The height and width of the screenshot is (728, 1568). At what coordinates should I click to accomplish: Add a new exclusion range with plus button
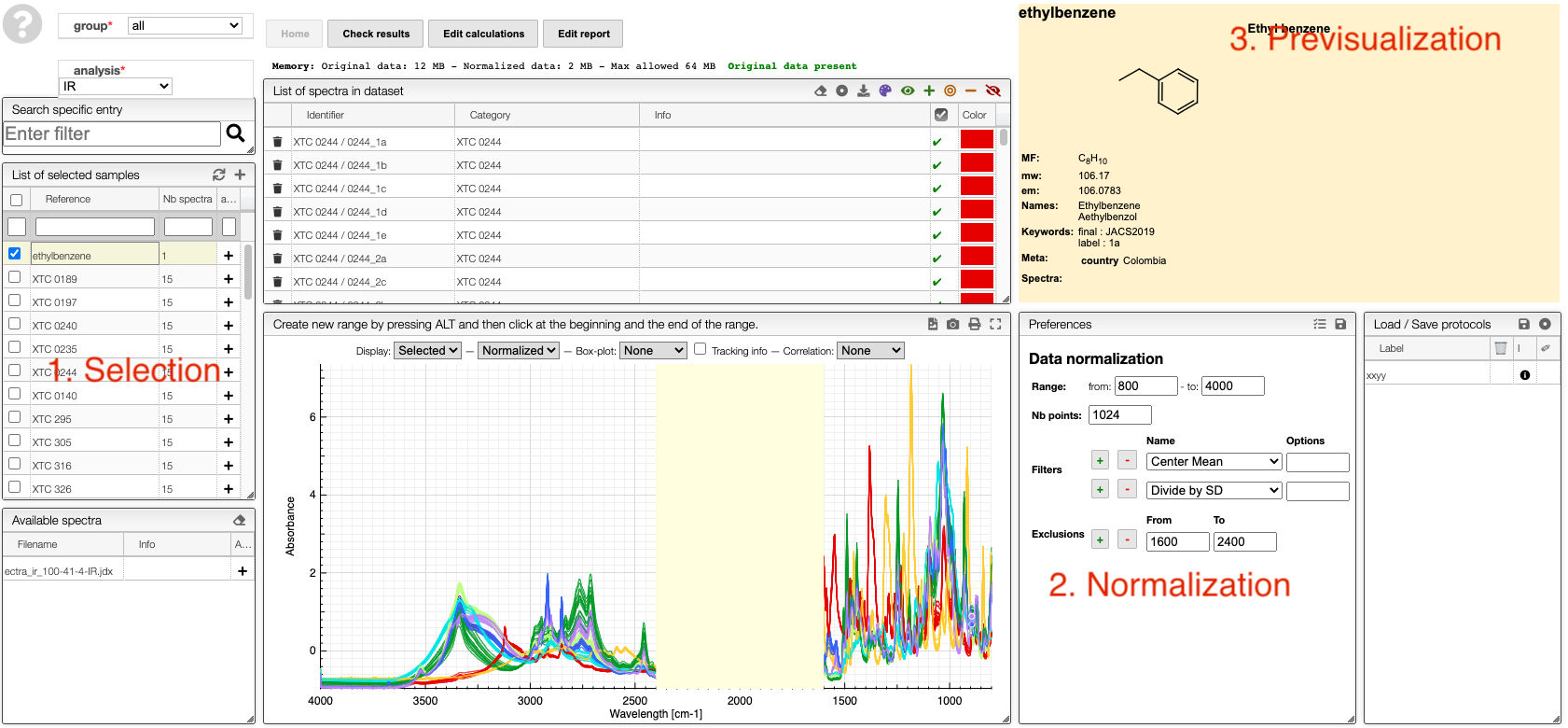click(1101, 539)
